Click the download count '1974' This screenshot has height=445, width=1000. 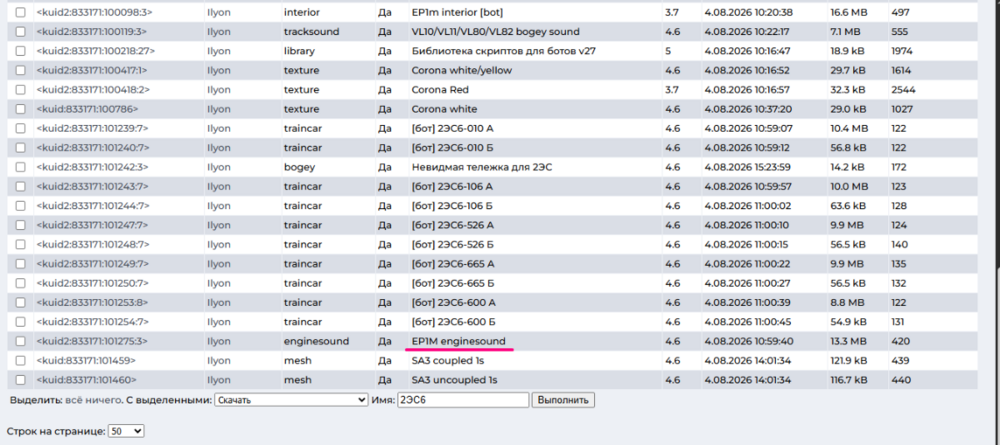(x=902, y=51)
